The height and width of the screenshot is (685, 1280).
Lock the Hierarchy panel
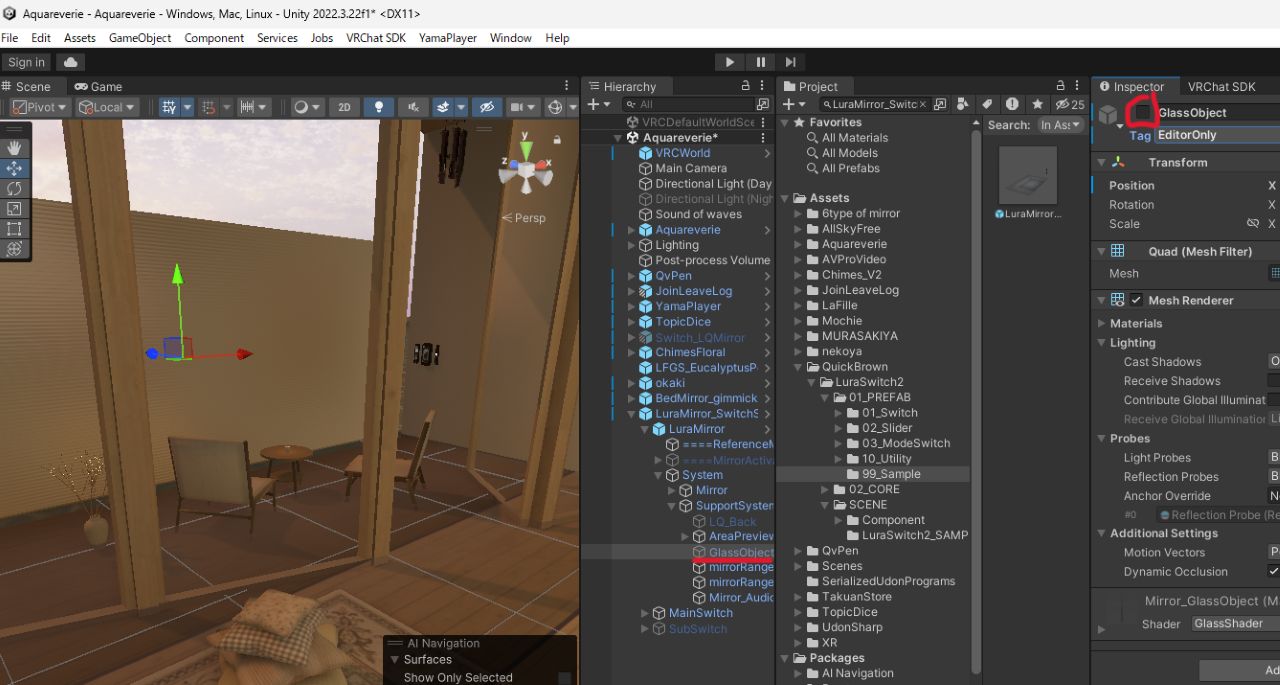pyautogui.click(x=745, y=86)
